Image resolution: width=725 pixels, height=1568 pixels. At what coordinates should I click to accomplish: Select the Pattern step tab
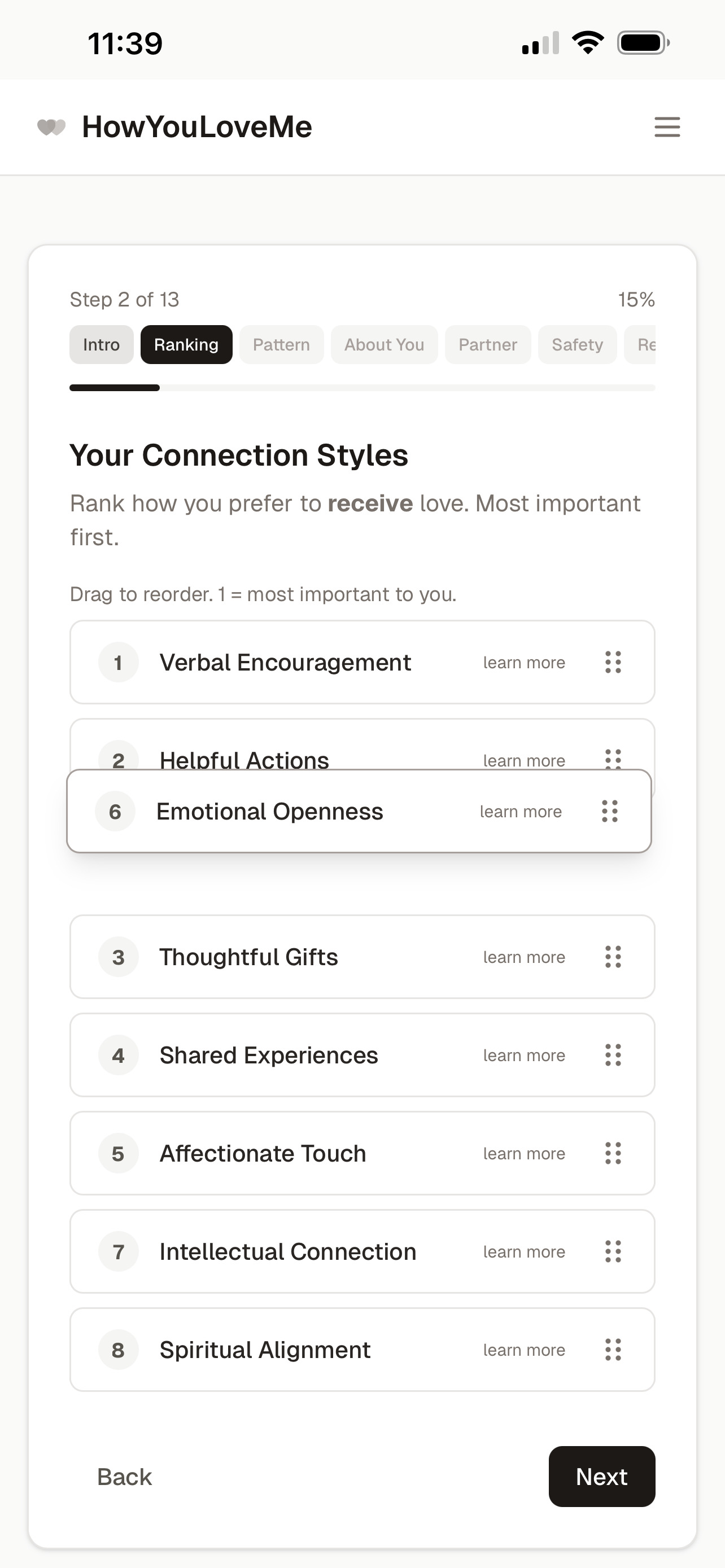(281, 344)
